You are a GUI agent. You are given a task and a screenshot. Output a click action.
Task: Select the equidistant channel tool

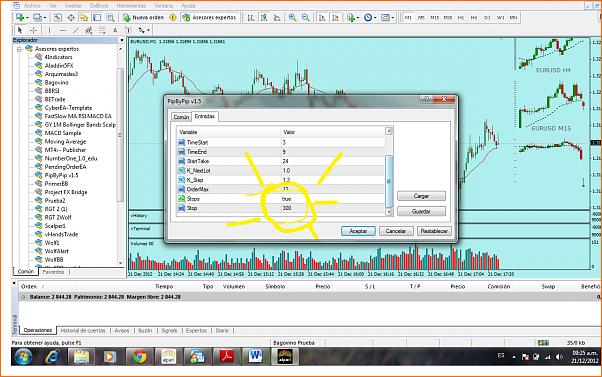click(89, 30)
